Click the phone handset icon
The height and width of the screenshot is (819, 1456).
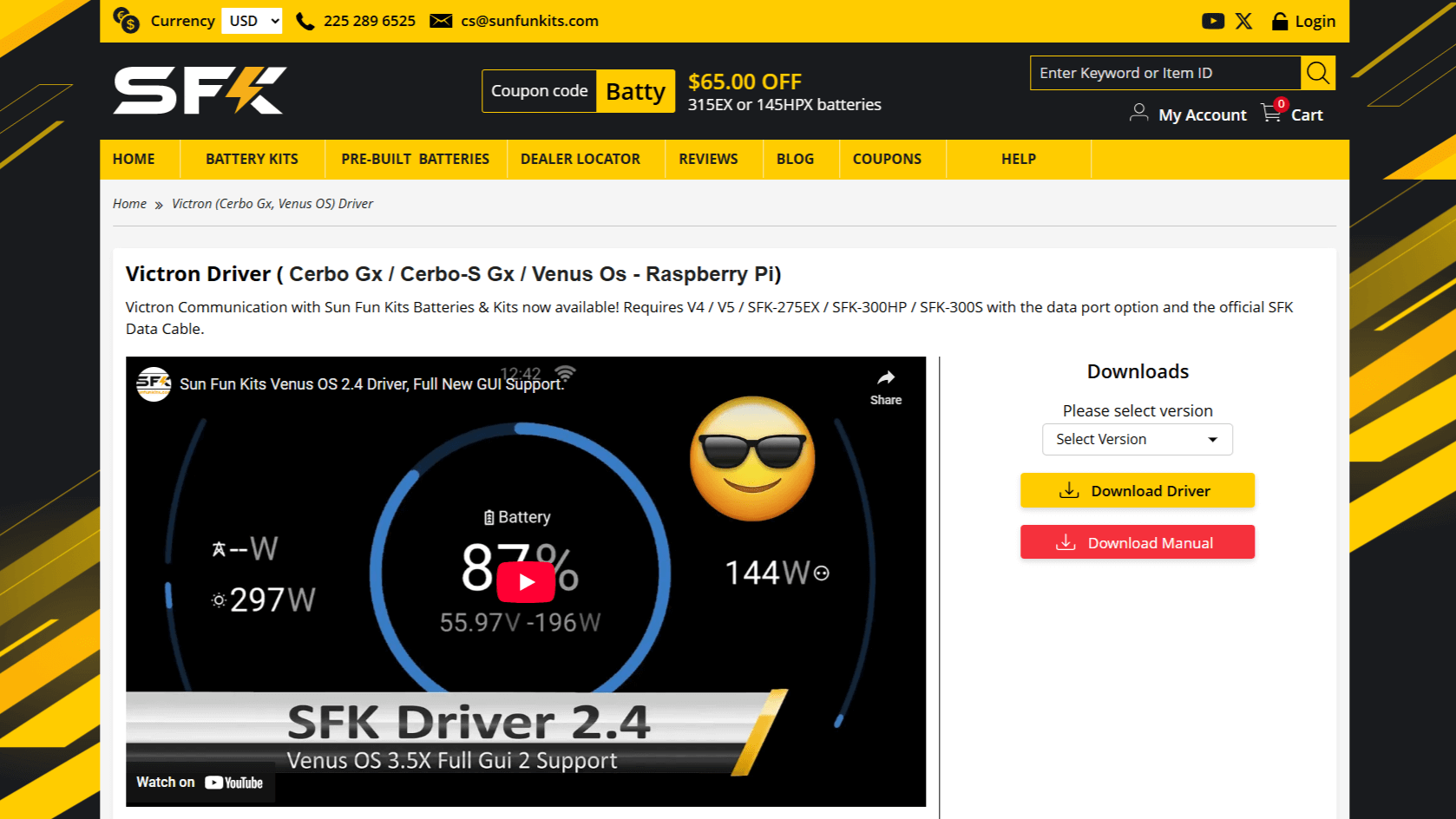coord(305,21)
